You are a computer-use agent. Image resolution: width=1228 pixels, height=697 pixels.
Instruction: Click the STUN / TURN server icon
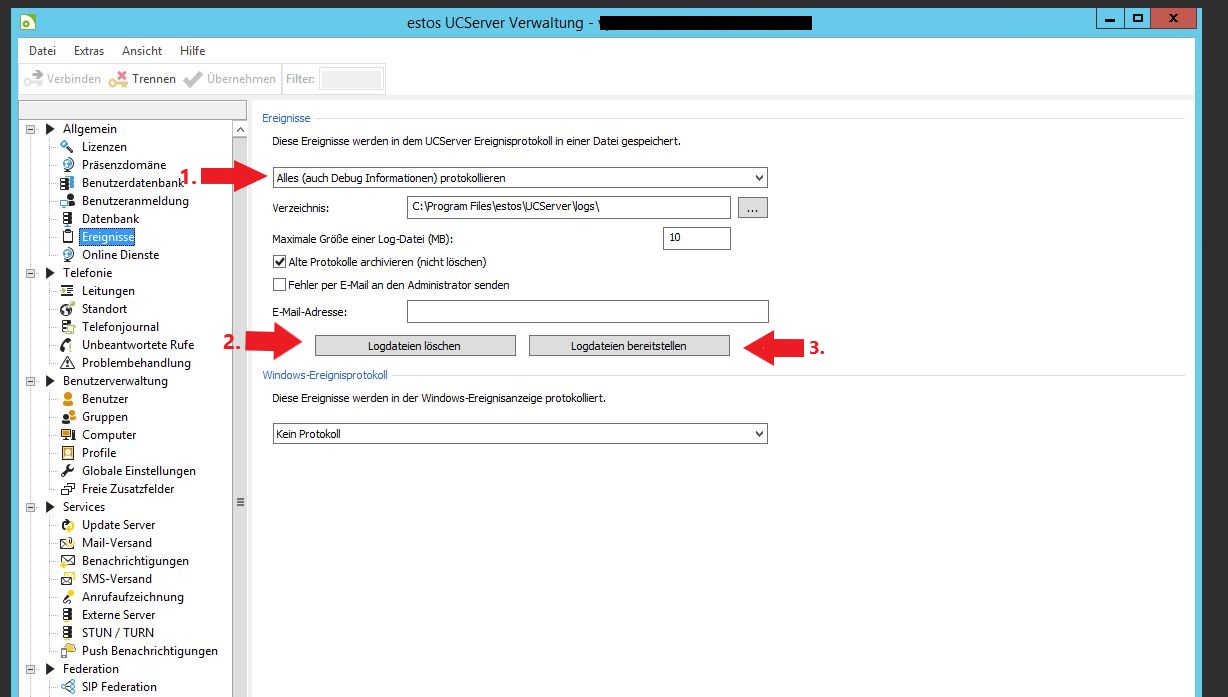(67, 633)
